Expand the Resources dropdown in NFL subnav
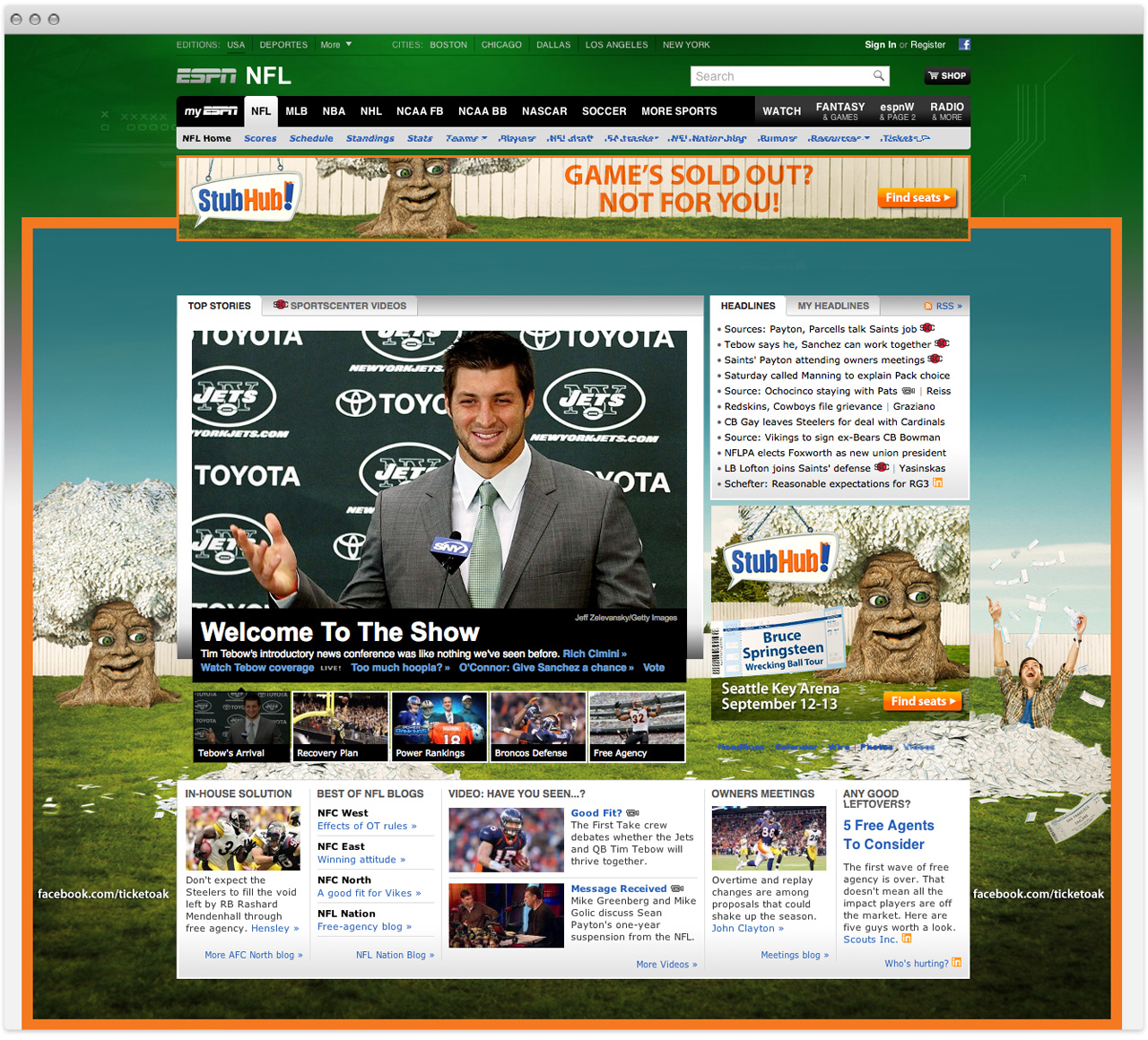Image resolution: width=1148 pixels, height=1040 pixels. [839, 139]
